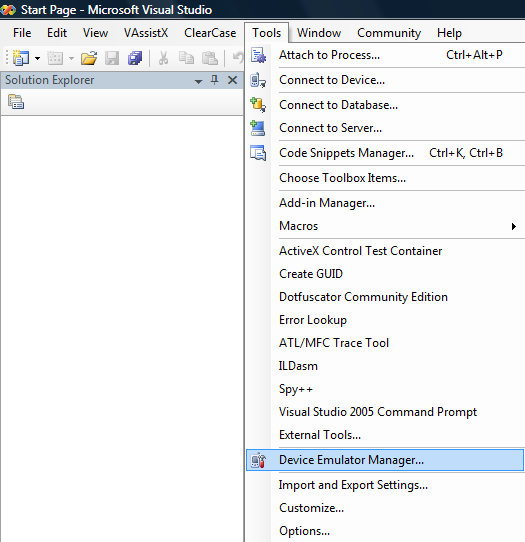
Task: Open the Add-in Manager
Action: [x=385, y=203]
